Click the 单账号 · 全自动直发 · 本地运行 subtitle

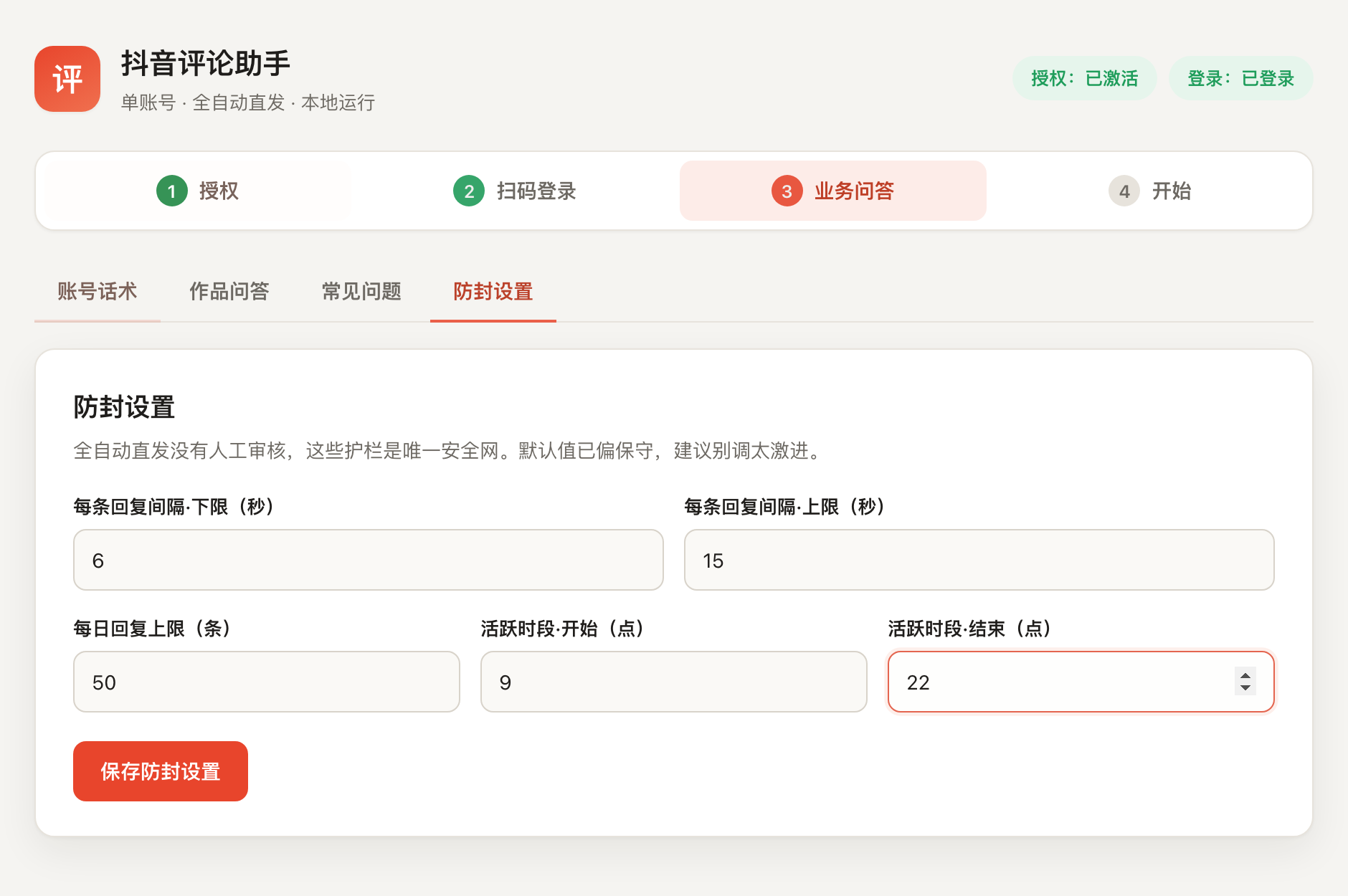coord(248,103)
